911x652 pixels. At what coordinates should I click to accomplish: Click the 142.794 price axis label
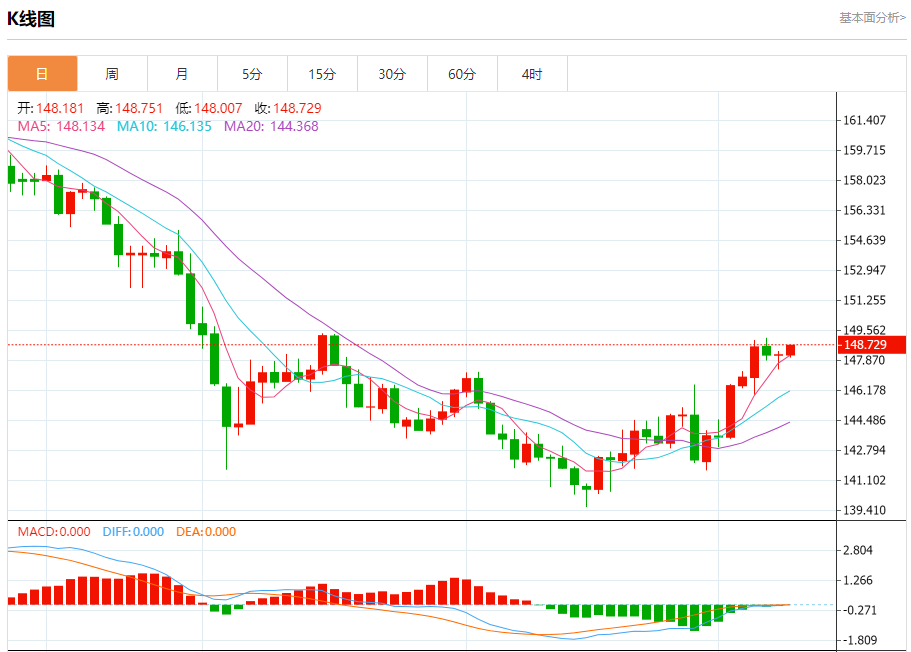[865, 450]
